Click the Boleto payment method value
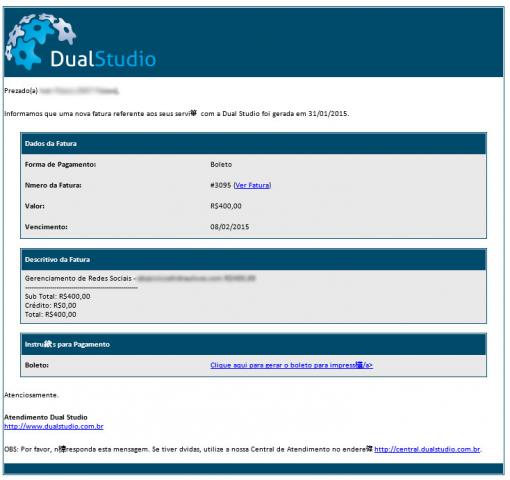This screenshot has height=480, width=510. coord(221,165)
